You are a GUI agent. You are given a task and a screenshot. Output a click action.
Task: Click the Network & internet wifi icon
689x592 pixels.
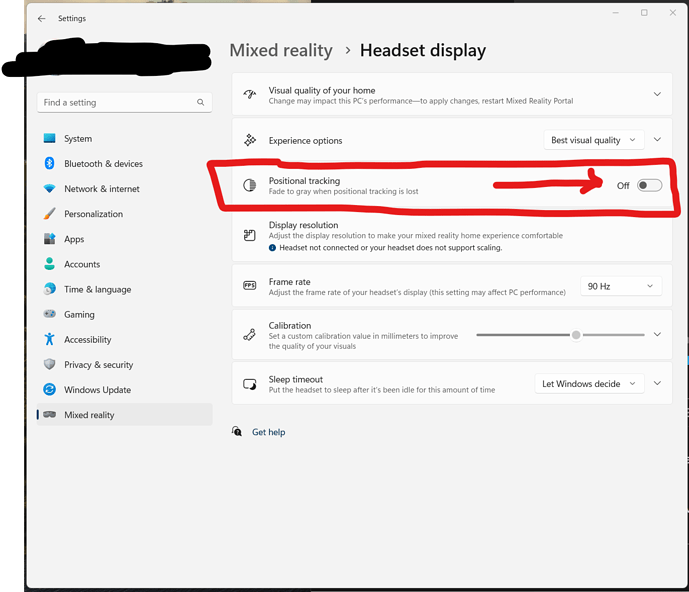[49, 189]
